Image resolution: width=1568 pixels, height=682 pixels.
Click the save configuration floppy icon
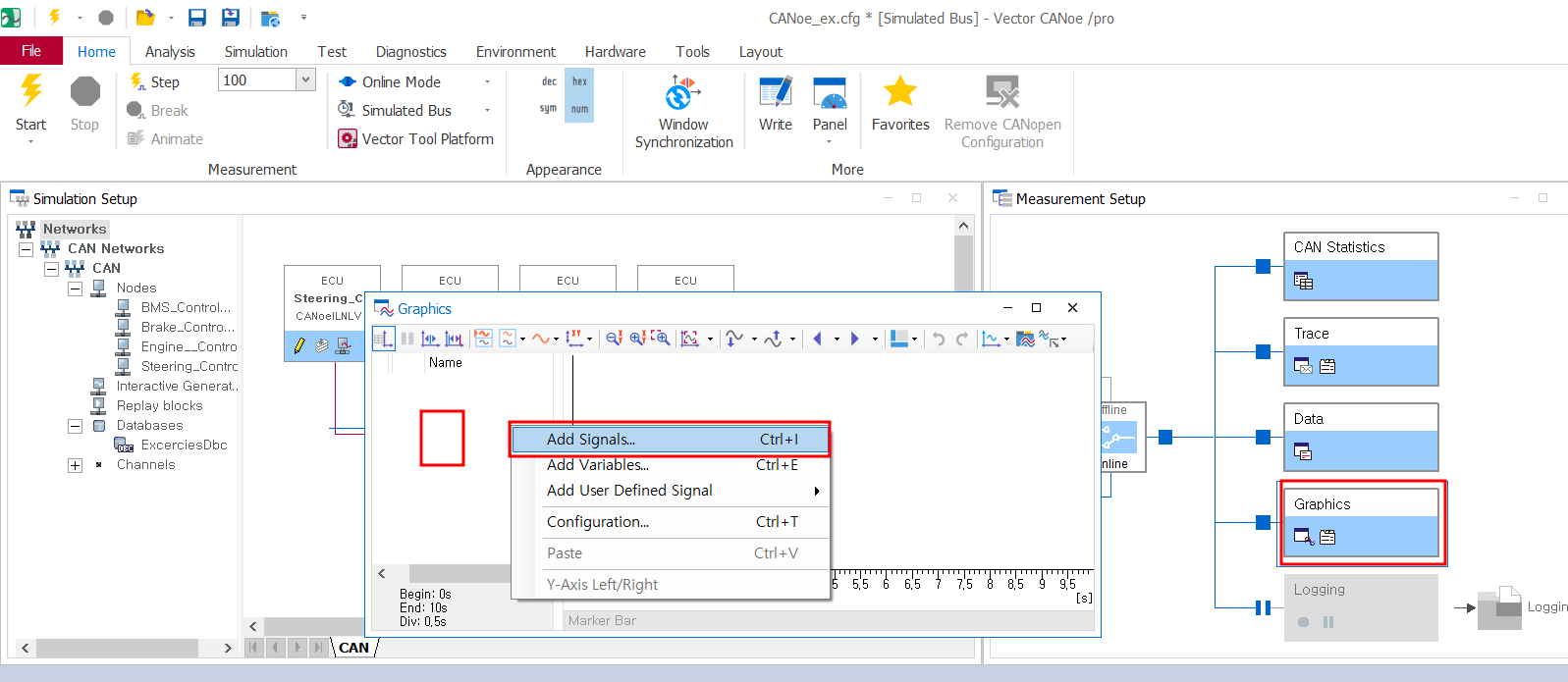pyautogui.click(x=197, y=17)
